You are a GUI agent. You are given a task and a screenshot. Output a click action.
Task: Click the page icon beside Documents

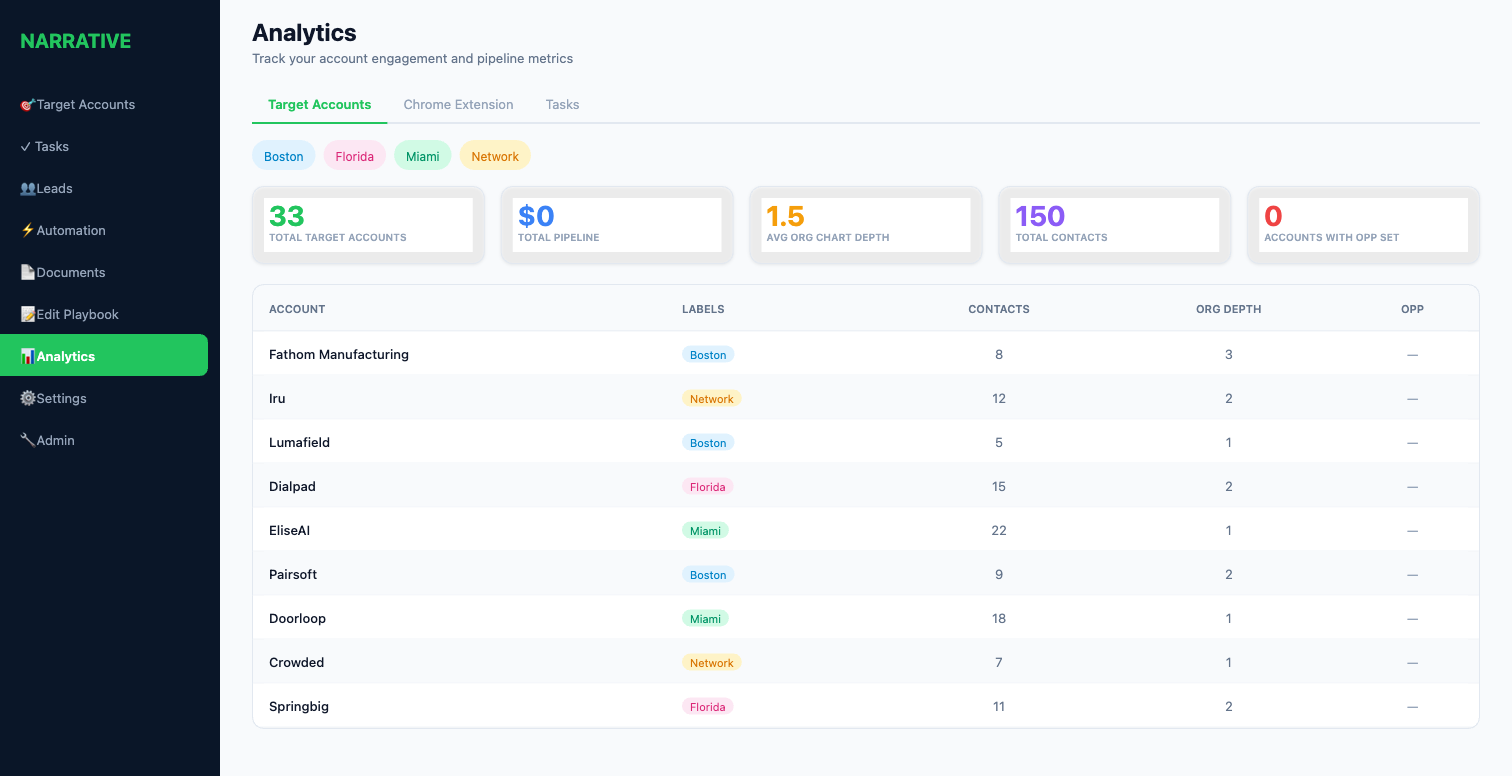(28, 273)
